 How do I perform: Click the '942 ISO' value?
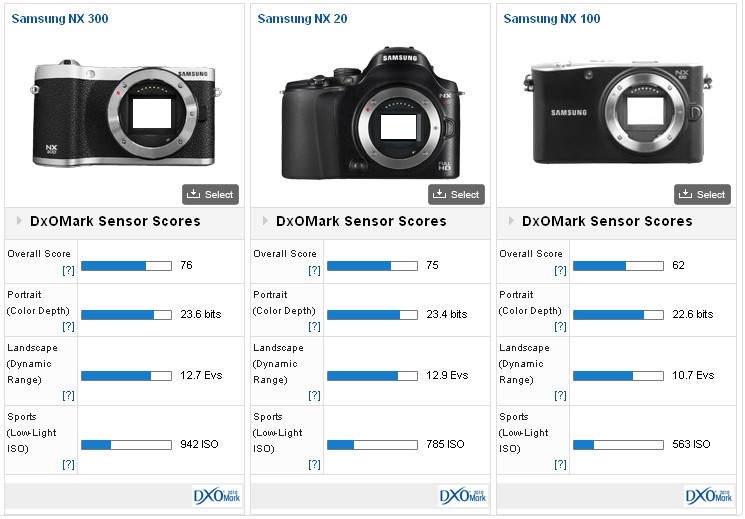(x=199, y=444)
